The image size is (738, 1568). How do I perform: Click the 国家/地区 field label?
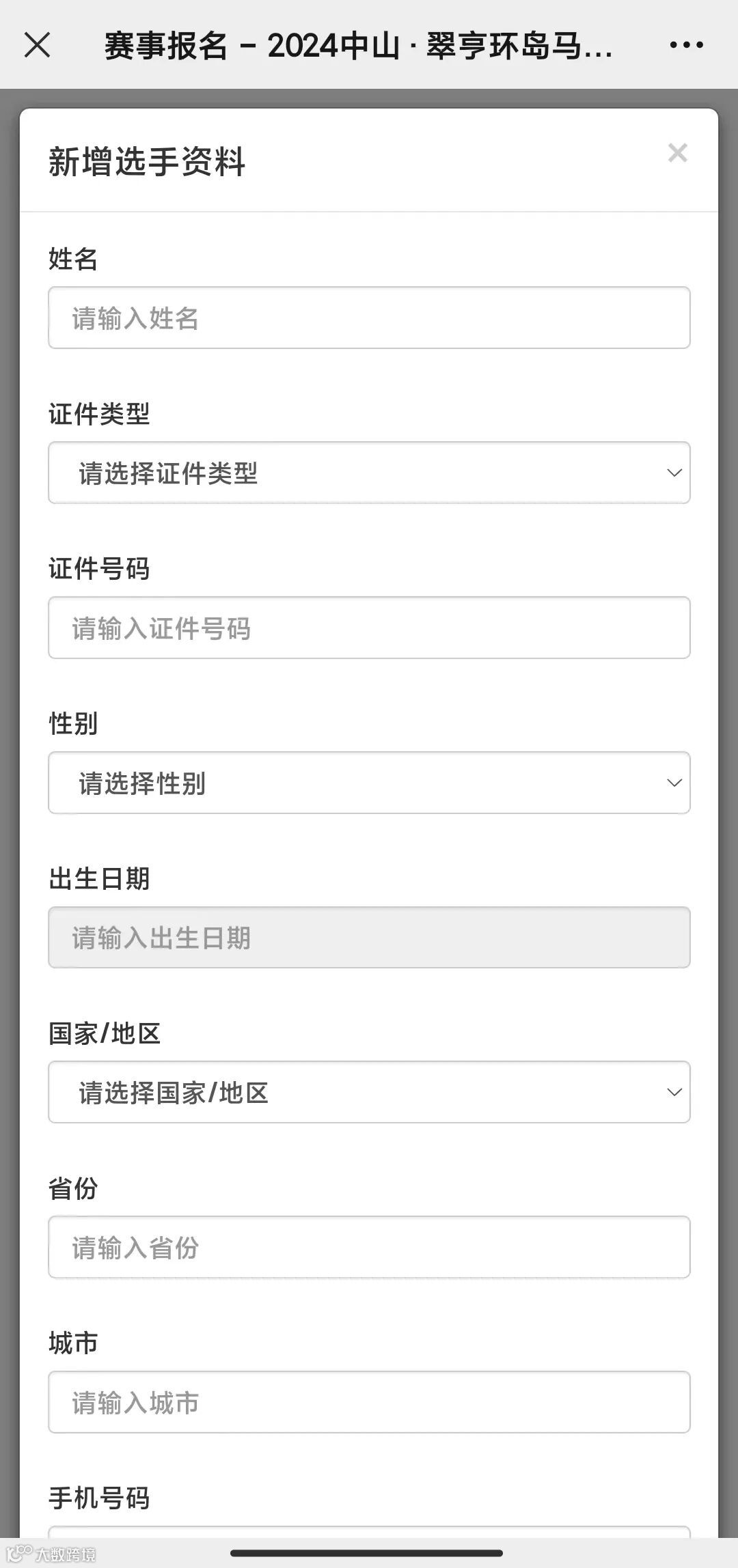click(x=105, y=1033)
